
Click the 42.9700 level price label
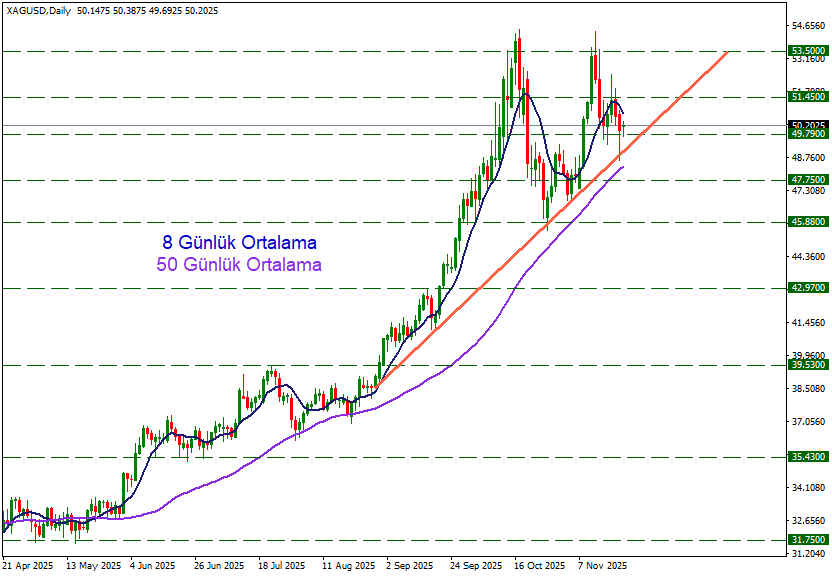point(807,288)
